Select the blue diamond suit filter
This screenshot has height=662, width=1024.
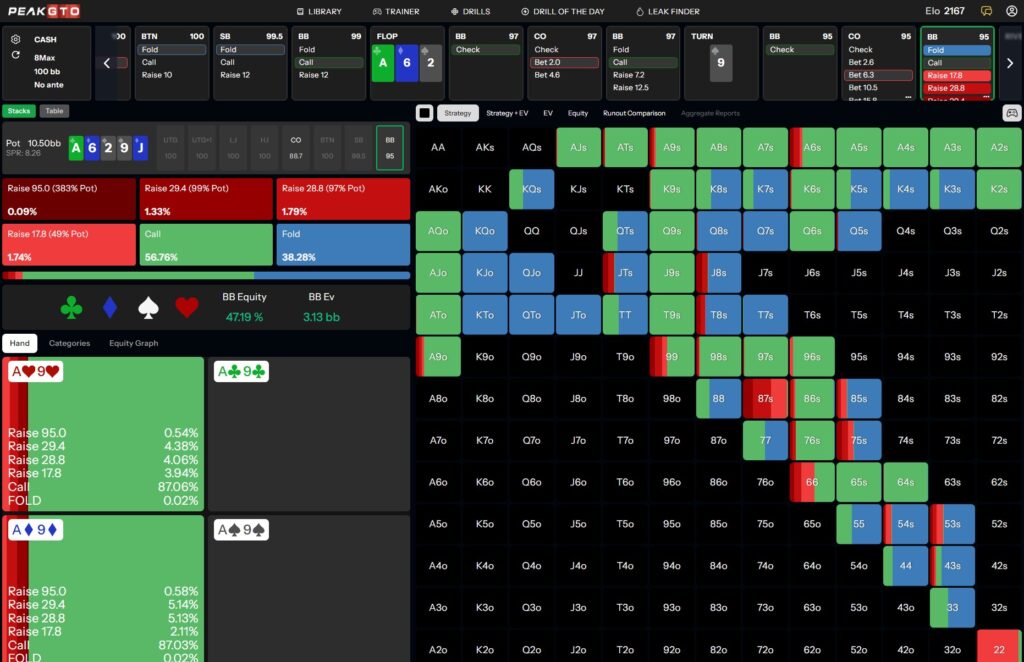(x=110, y=308)
